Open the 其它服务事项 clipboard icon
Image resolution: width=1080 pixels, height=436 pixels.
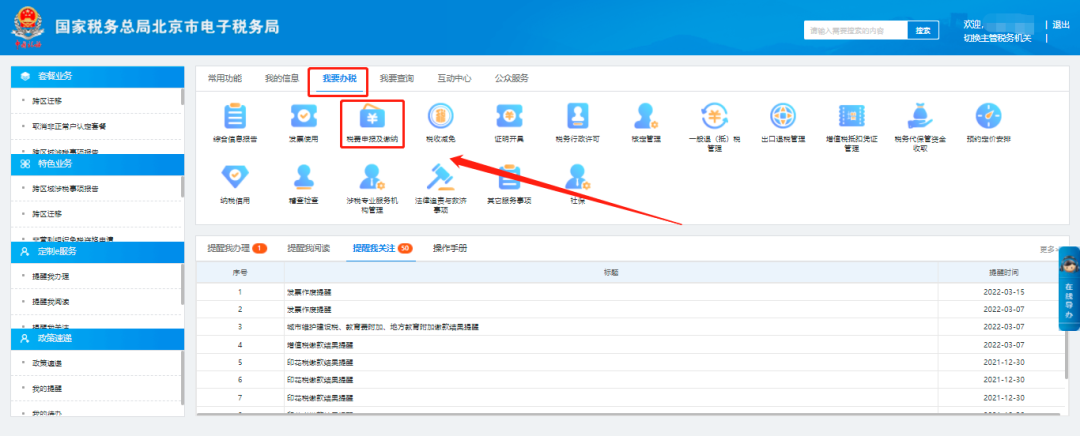coord(509,177)
